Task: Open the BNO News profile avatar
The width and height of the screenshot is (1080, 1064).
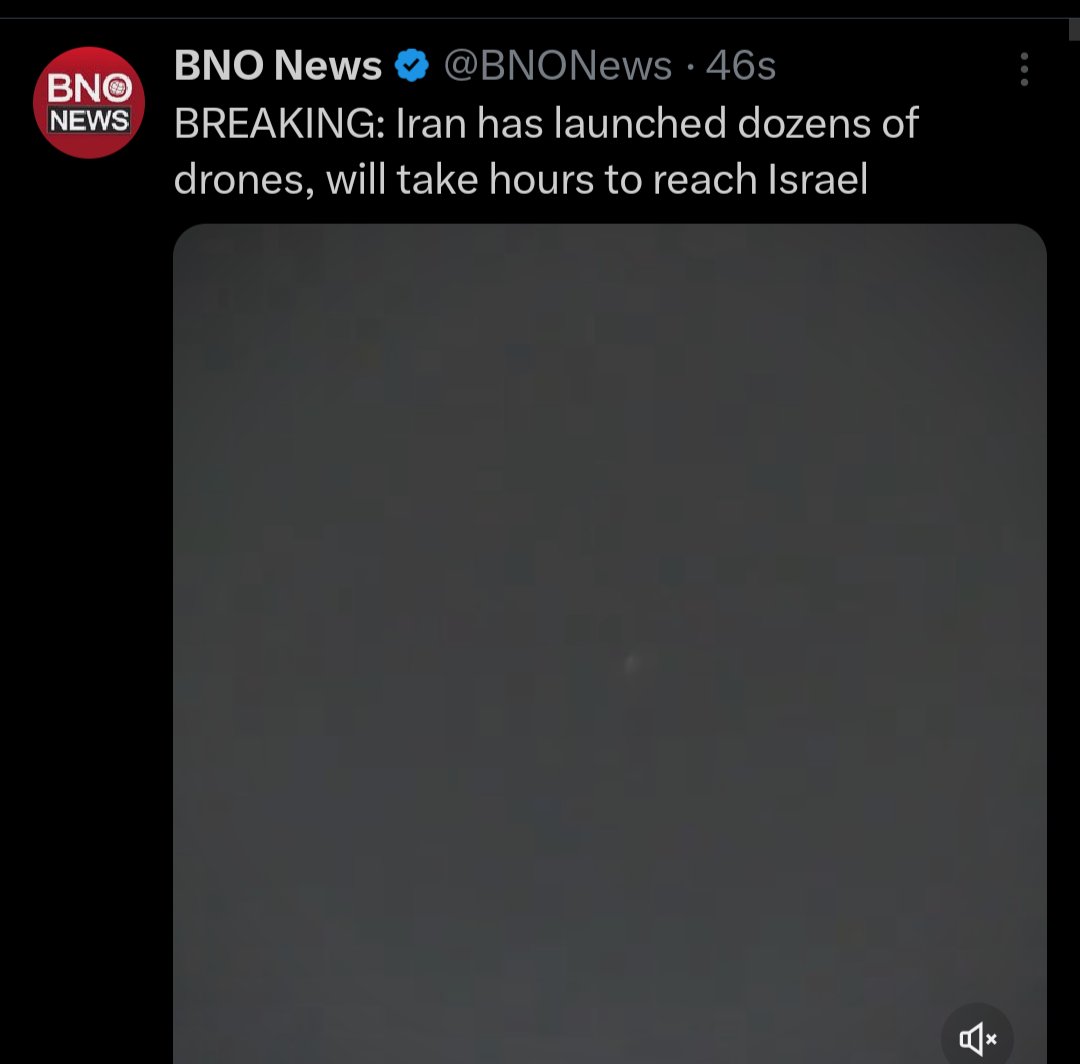Action: (89, 103)
